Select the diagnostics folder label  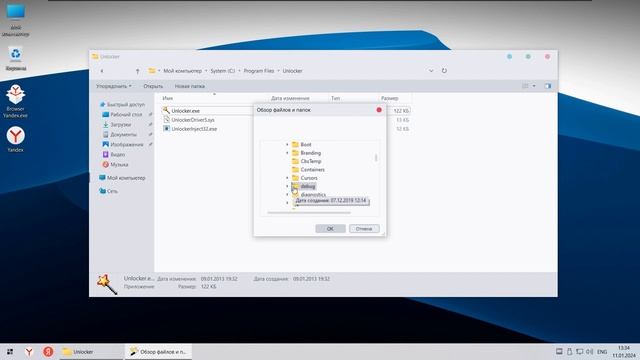[x=313, y=195]
